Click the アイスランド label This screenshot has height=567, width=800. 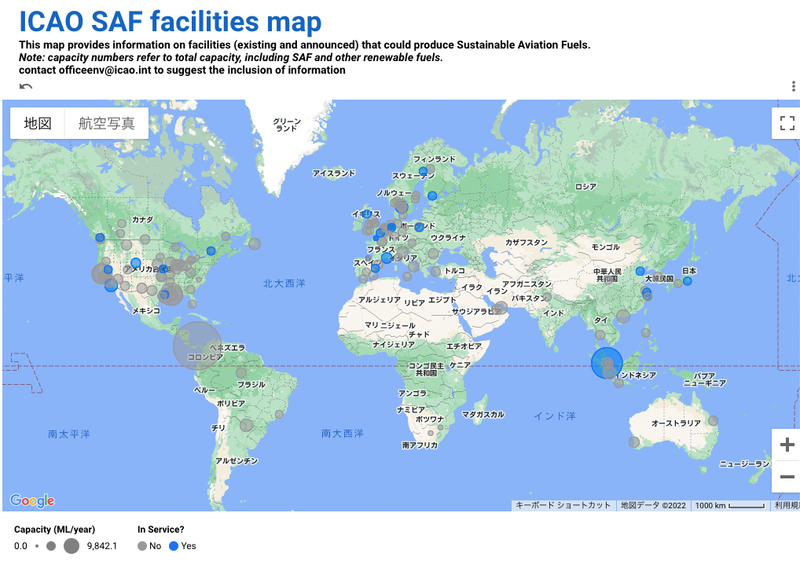[334, 174]
